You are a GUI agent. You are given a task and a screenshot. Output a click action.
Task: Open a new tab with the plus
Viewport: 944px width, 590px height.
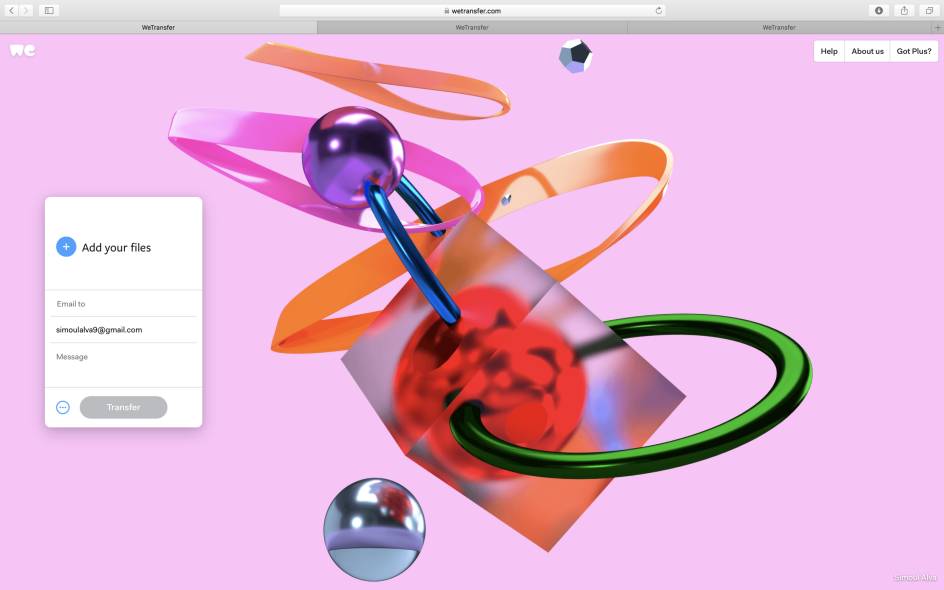pos(936,27)
